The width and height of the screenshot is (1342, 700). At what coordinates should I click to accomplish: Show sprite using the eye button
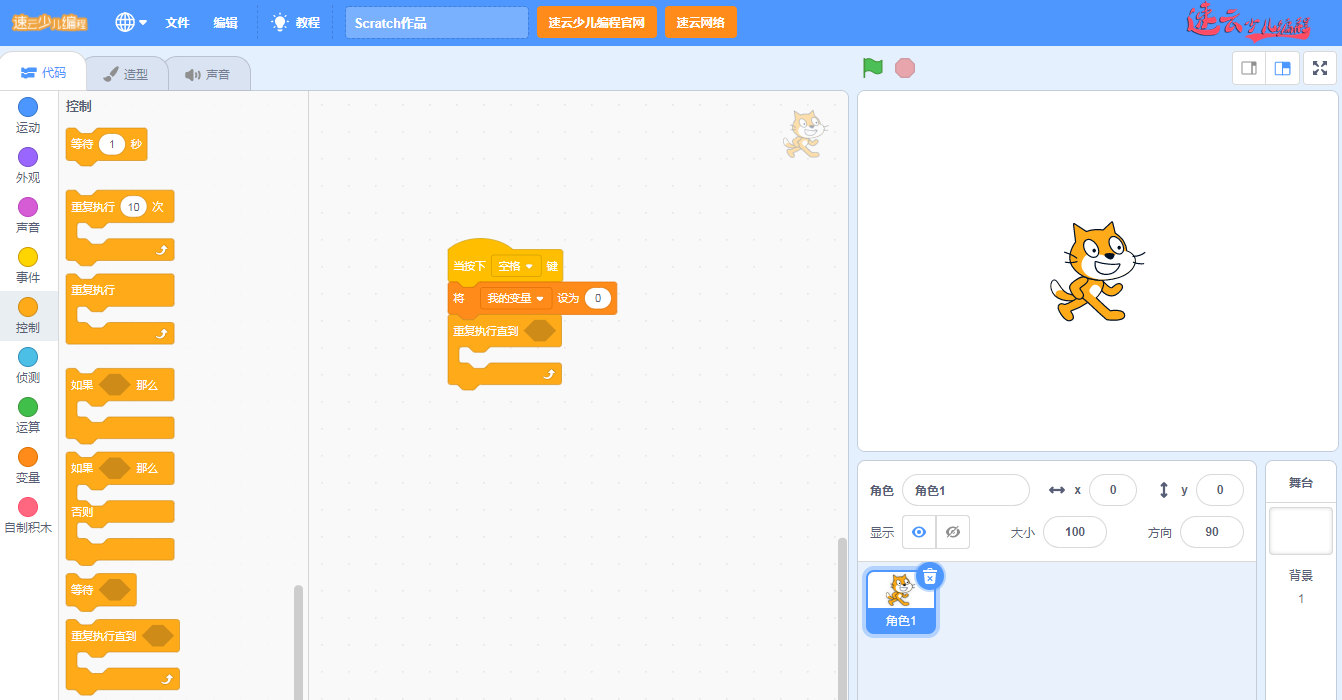click(919, 532)
